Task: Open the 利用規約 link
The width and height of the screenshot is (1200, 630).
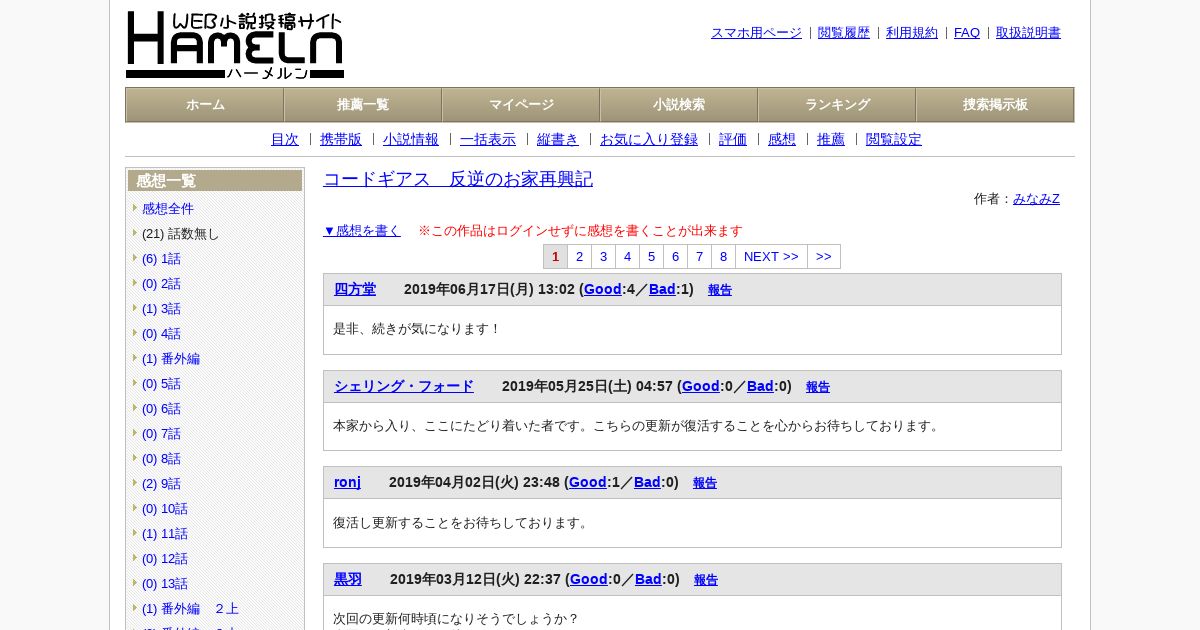Action: tap(912, 32)
